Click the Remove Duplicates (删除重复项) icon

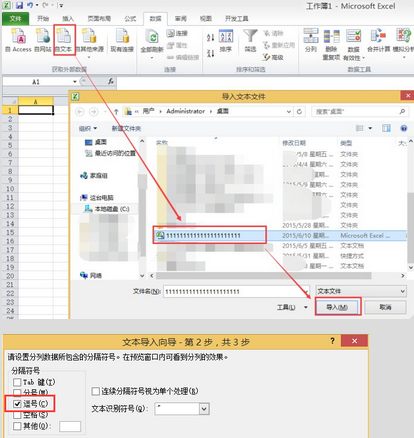click(x=331, y=36)
